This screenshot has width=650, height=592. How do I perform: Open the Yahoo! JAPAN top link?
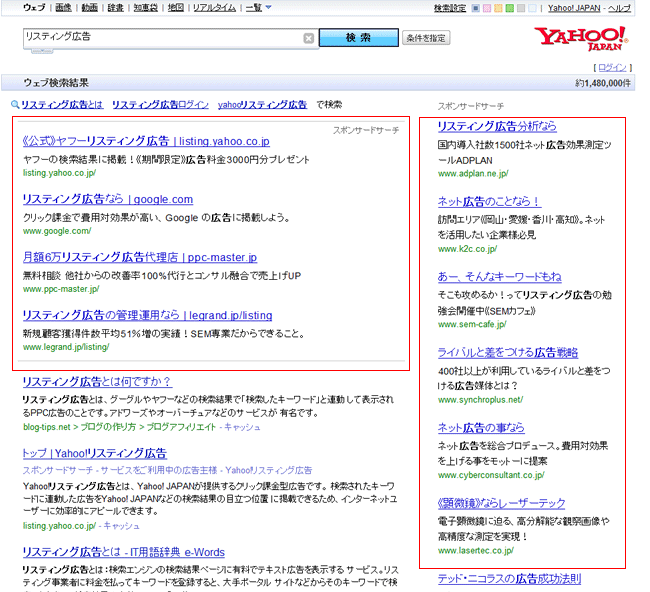(574, 8)
